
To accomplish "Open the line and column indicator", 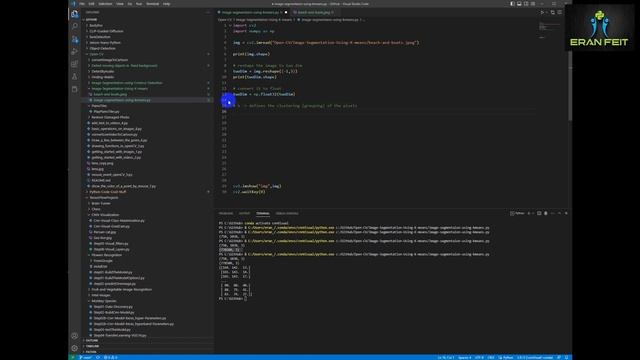I will click(446, 358).
